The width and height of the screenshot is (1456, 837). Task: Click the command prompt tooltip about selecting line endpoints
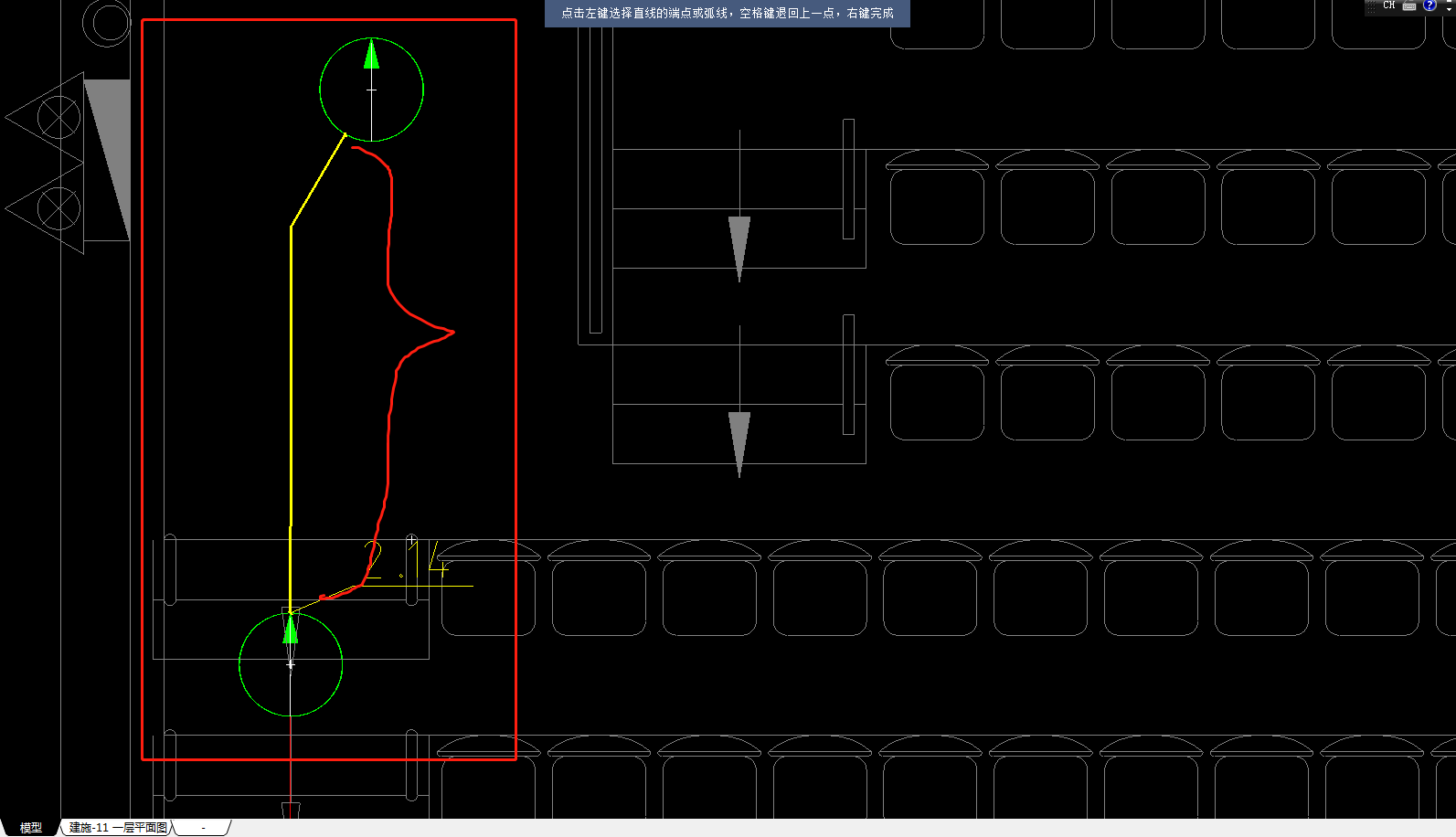tap(728, 14)
